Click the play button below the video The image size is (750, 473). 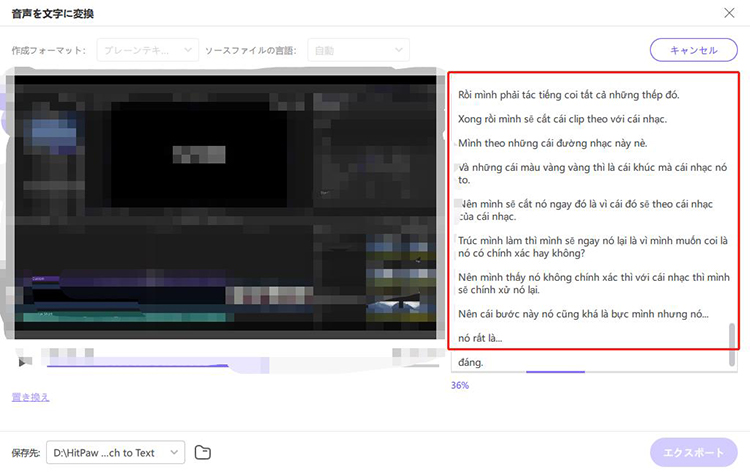pyautogui.click(x=23, y=362)
